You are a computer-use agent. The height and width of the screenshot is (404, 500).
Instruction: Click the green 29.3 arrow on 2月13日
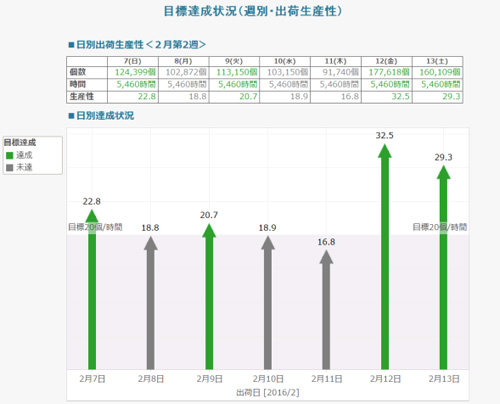(443, 267)
